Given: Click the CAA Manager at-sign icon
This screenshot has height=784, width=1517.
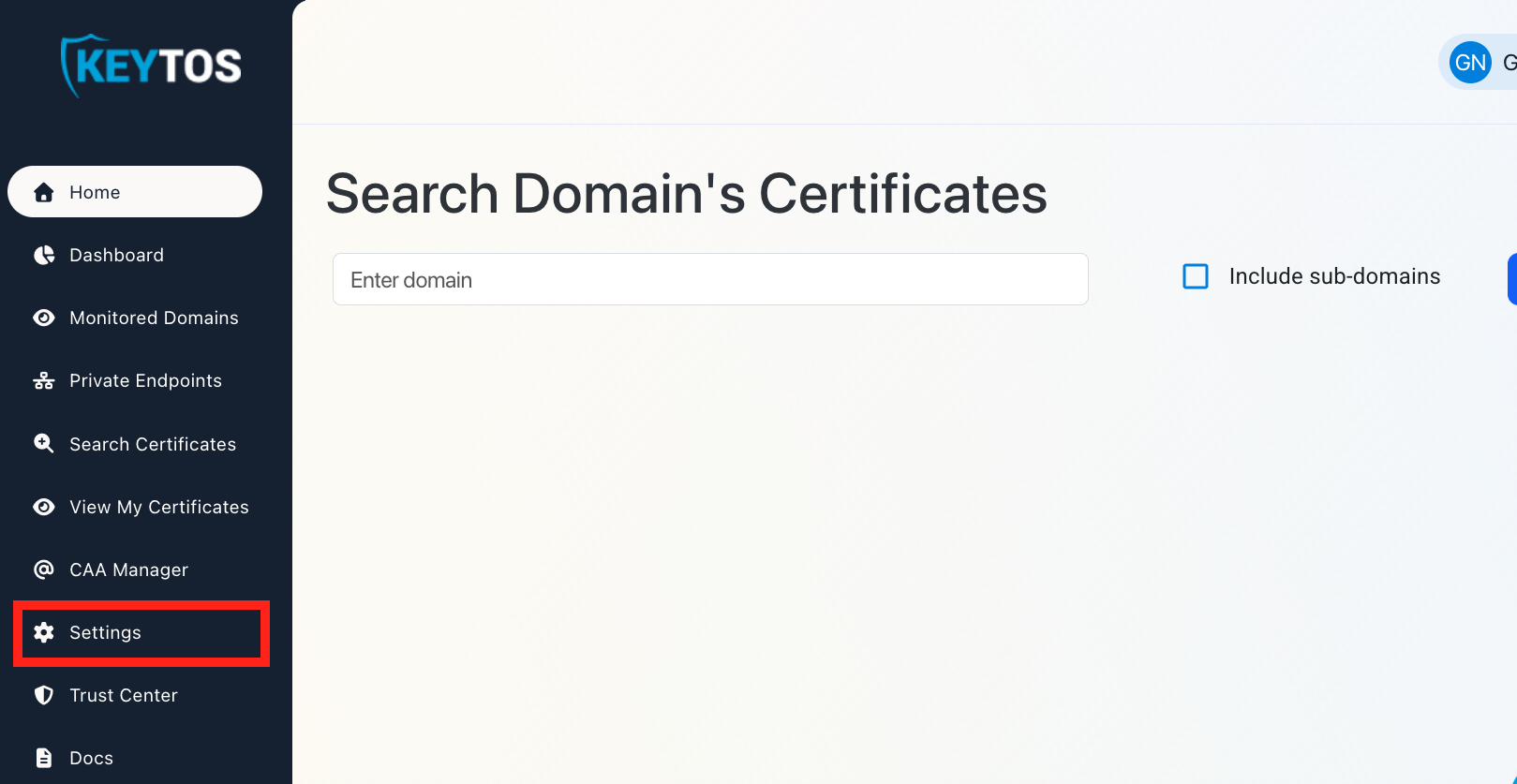Looking at the screenshot, I should [43, 570].
